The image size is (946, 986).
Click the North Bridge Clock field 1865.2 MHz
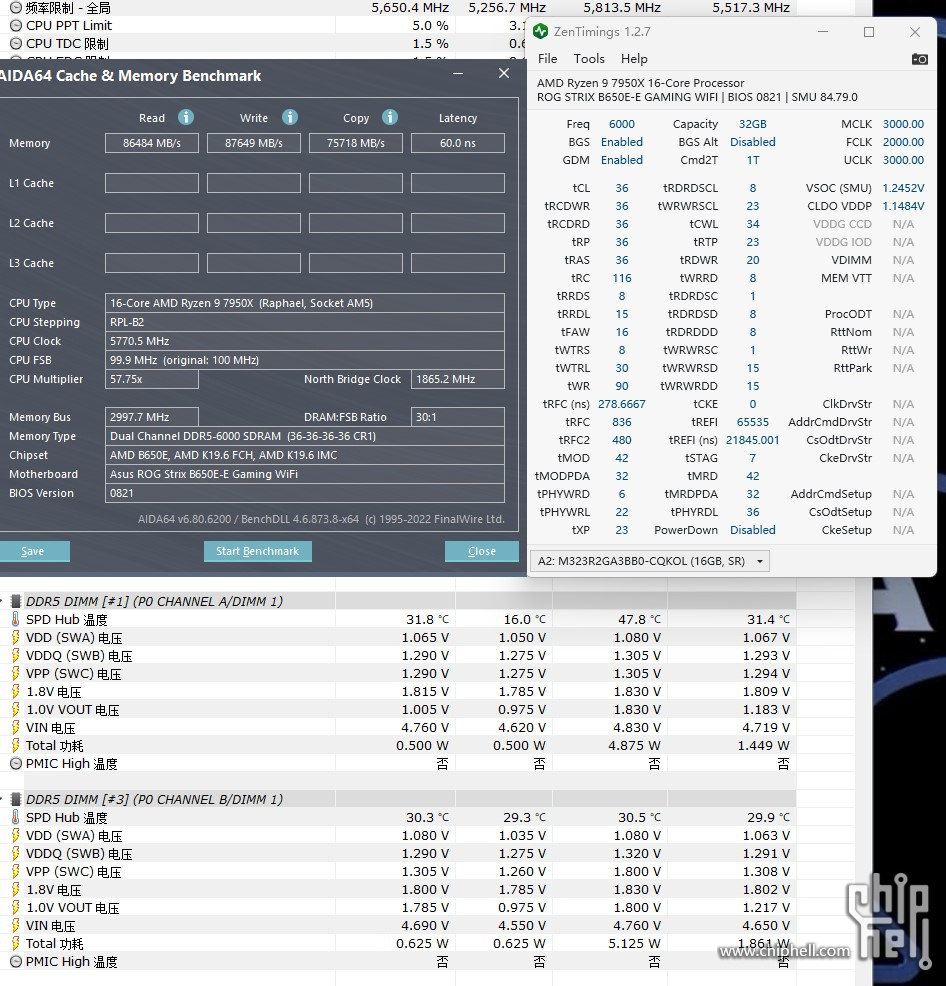coord(458,379)
